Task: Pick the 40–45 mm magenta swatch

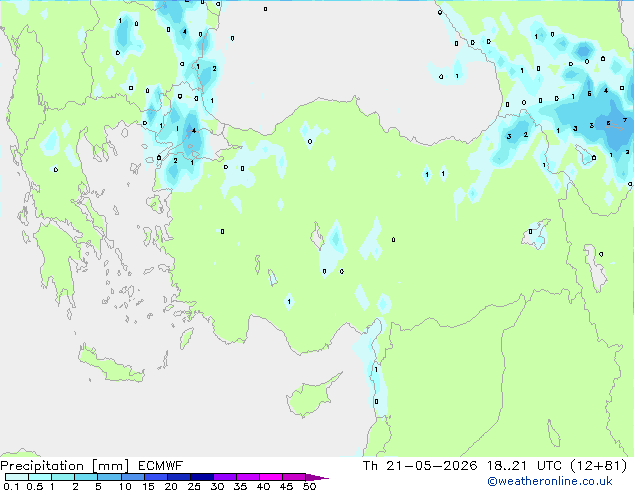Action: click(x=271, y=477)
